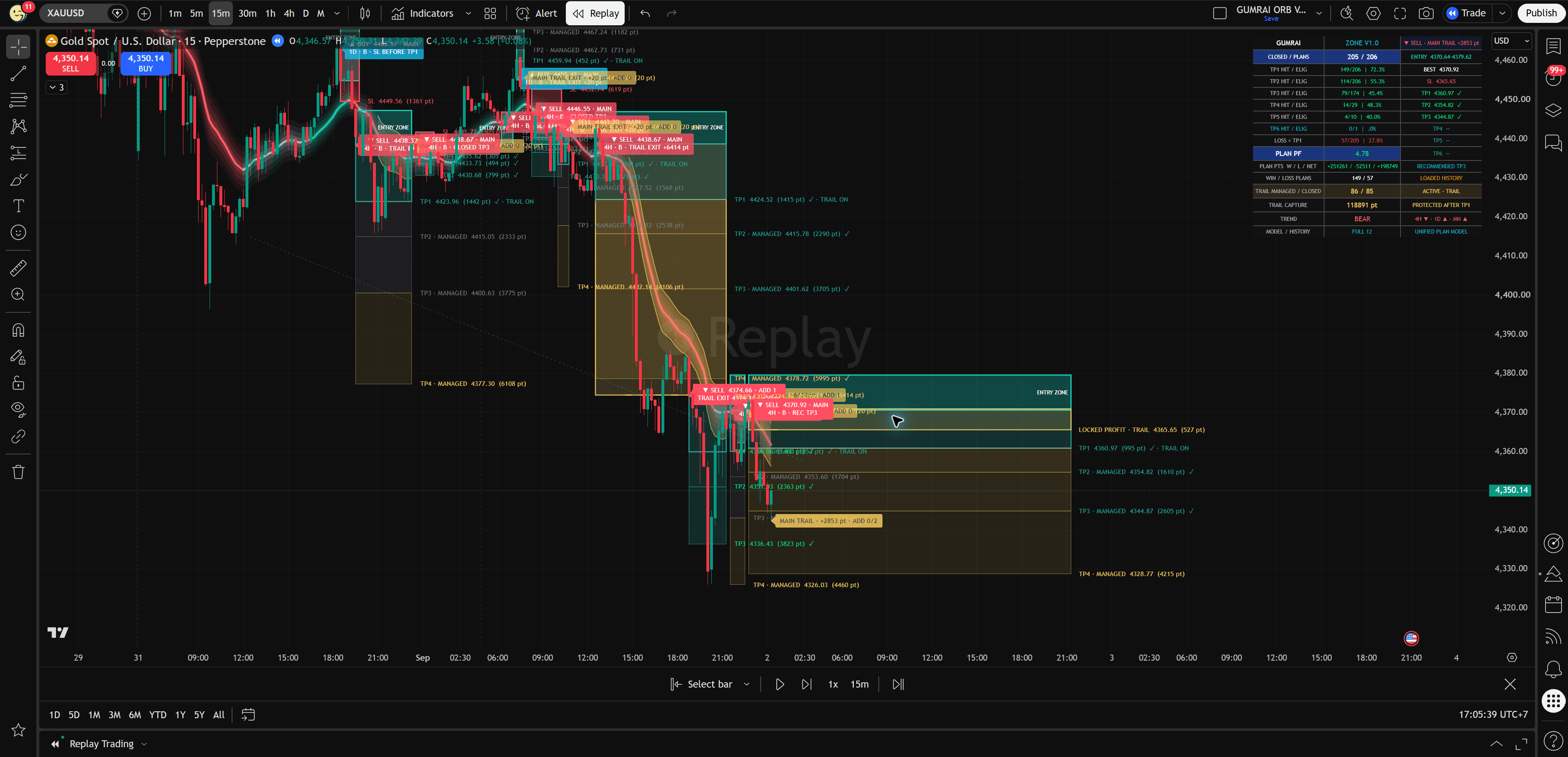Activate the zoom in tool
Screen dimensions: 1568x757
(18, 294)
